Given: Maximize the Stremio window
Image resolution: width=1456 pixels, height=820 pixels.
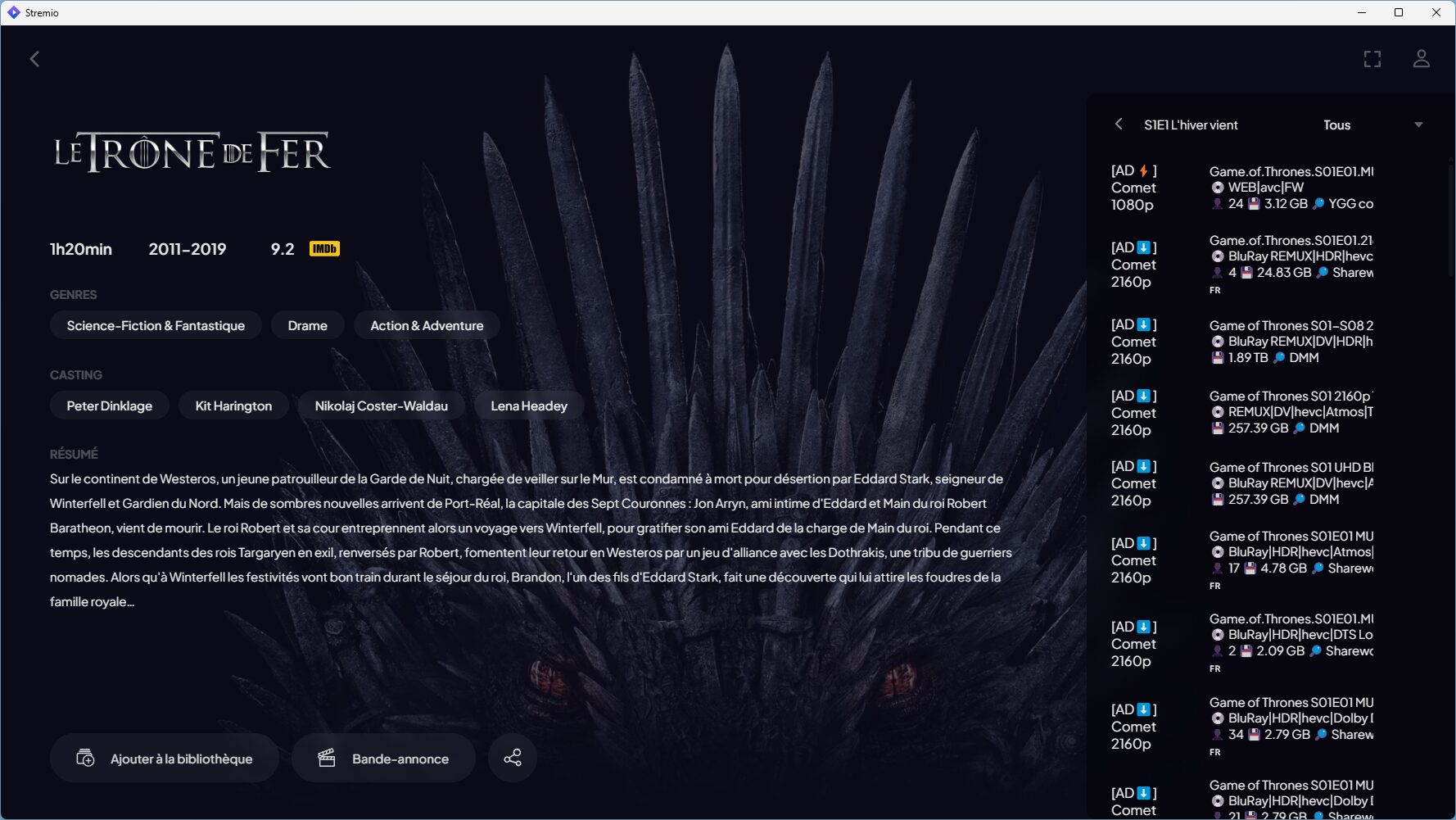Looking at the screenshot, I should [x=1399, y=12].
